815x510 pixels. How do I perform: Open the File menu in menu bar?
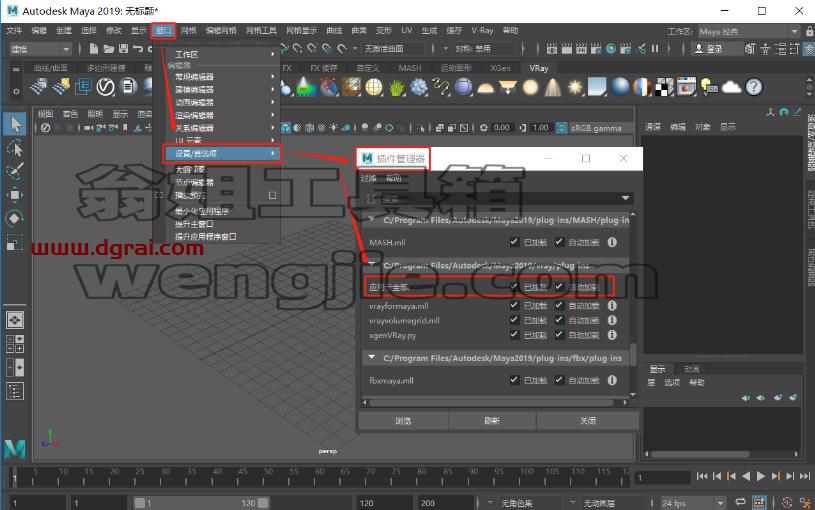[14, 31]
